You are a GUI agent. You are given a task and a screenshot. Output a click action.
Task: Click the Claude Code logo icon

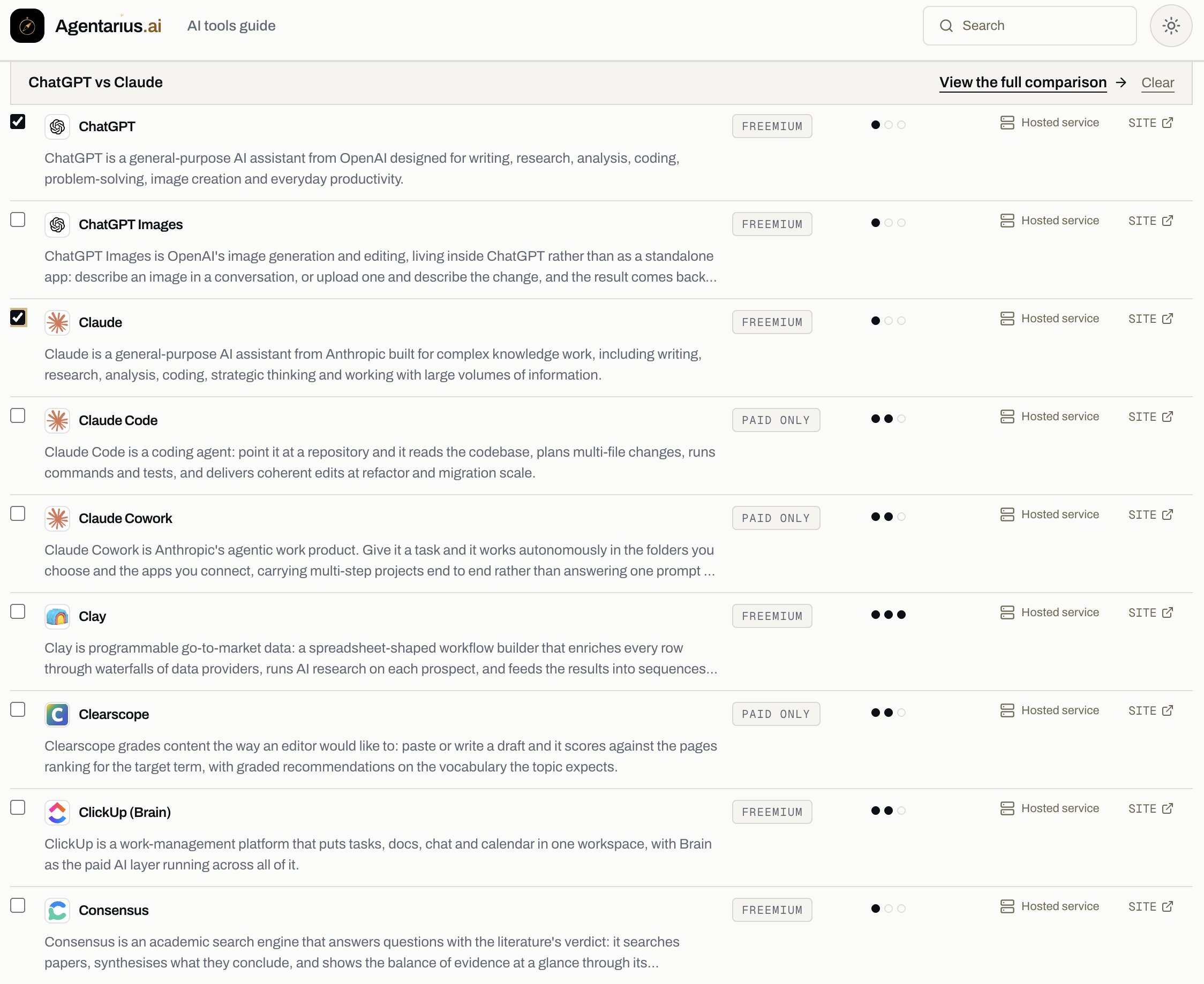[x=57, y=421]
